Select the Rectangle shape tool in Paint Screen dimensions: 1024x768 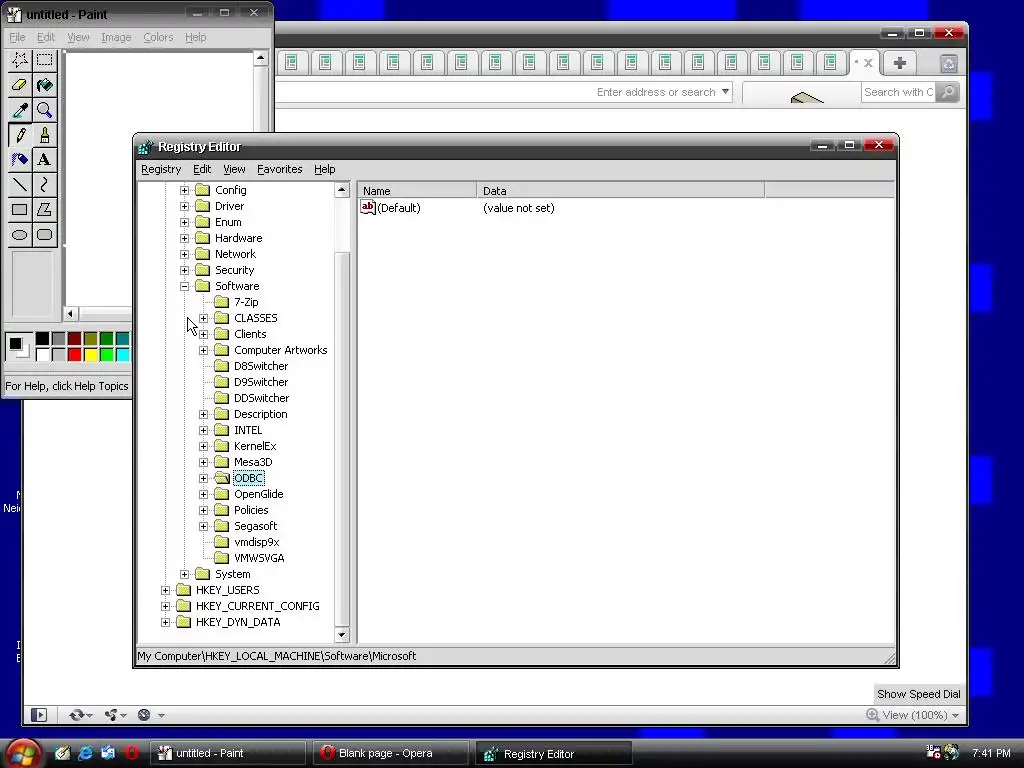point(20,210)
